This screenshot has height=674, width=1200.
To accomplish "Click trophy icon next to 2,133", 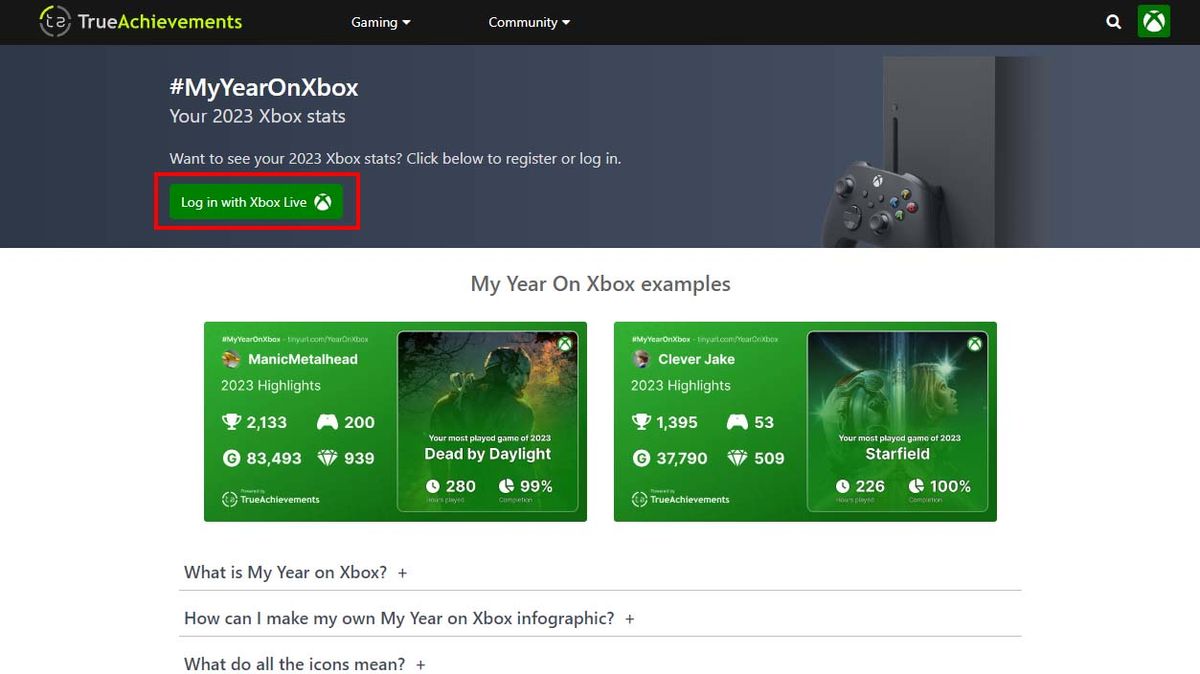I will [232, 422].
